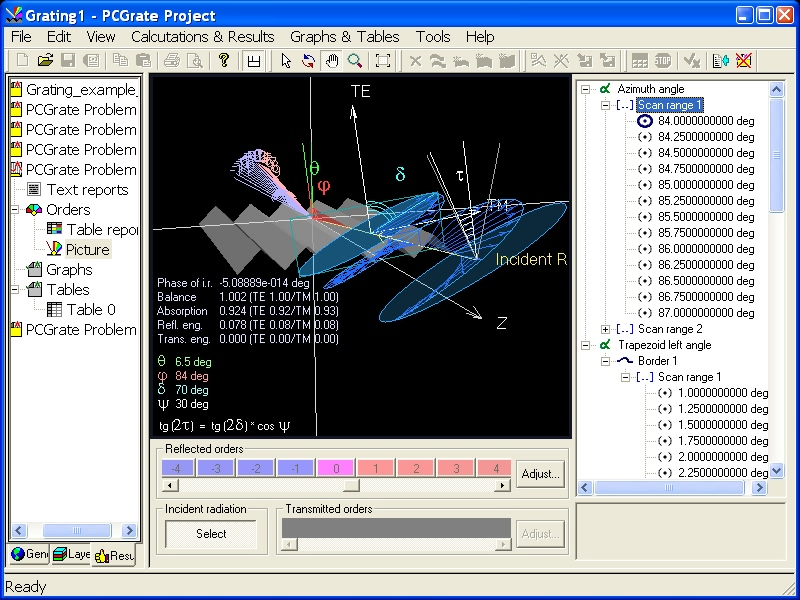The width and height of the screenshot is (800, 600).
Task: Open the Graphs & Tables menu
Action: pos(344,37)
